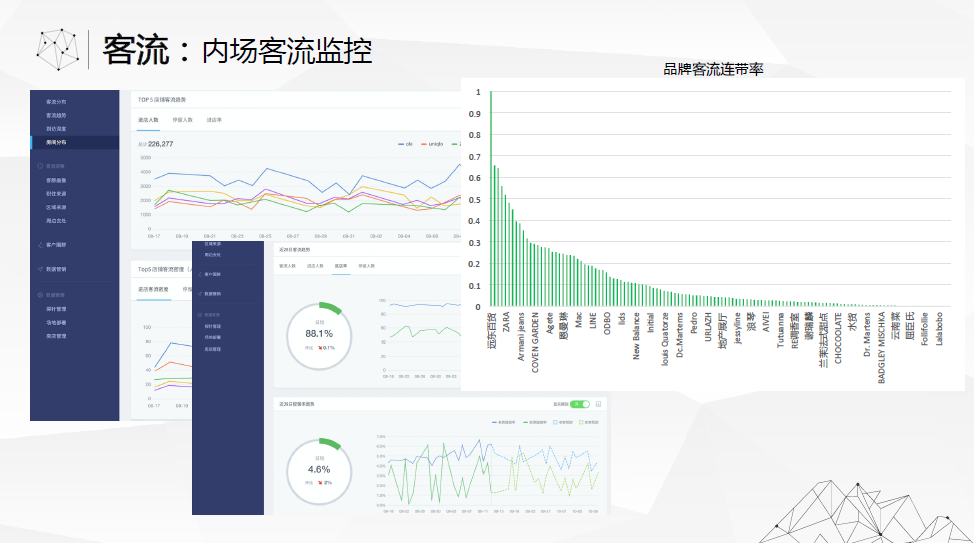The height and width of the screenshot is (543, 974).
Task: Select the first tab 客流人数 in the 近28日 panel
Action: (288, 266)
